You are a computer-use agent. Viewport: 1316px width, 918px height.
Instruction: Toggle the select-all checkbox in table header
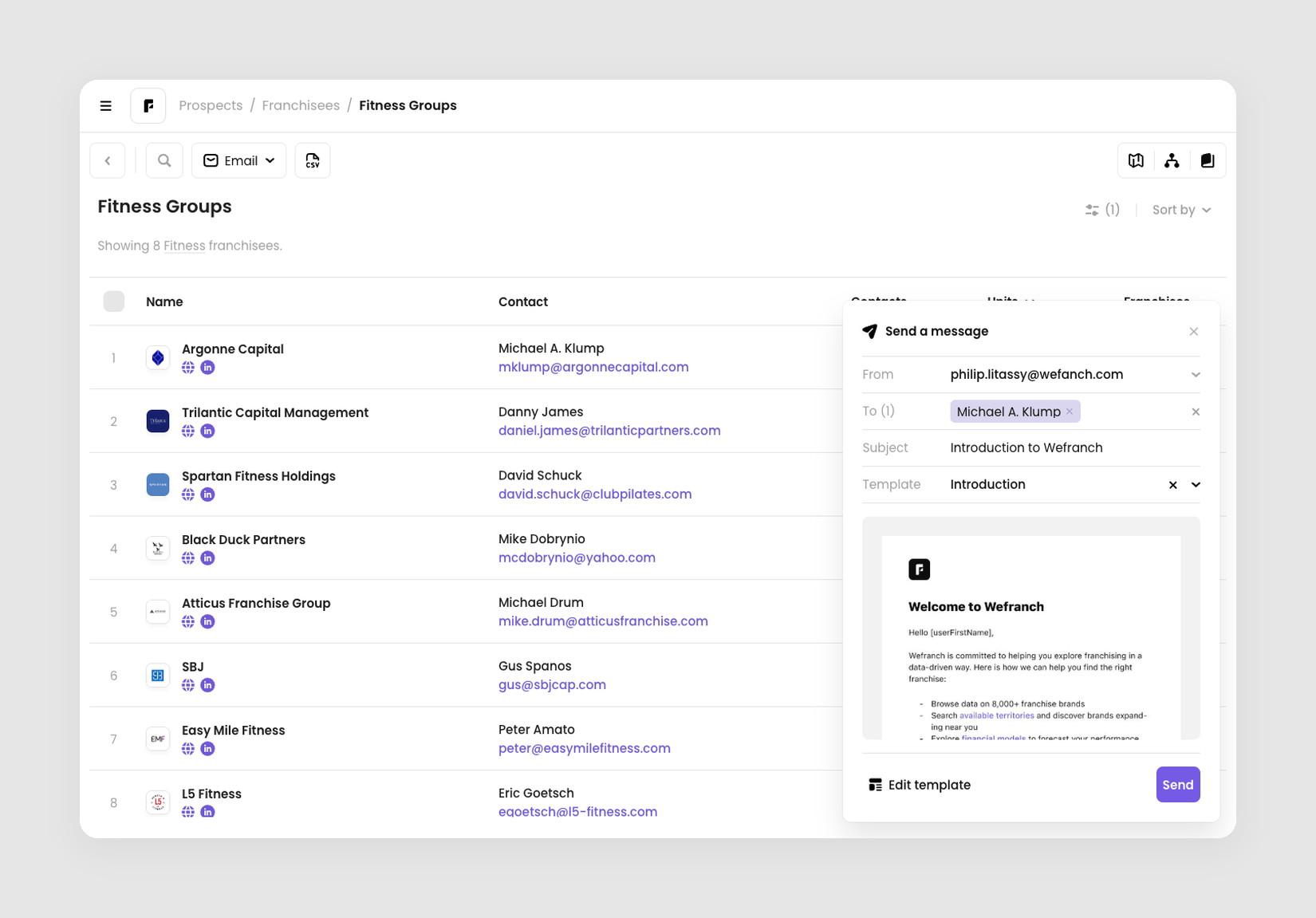click(114, 301)
